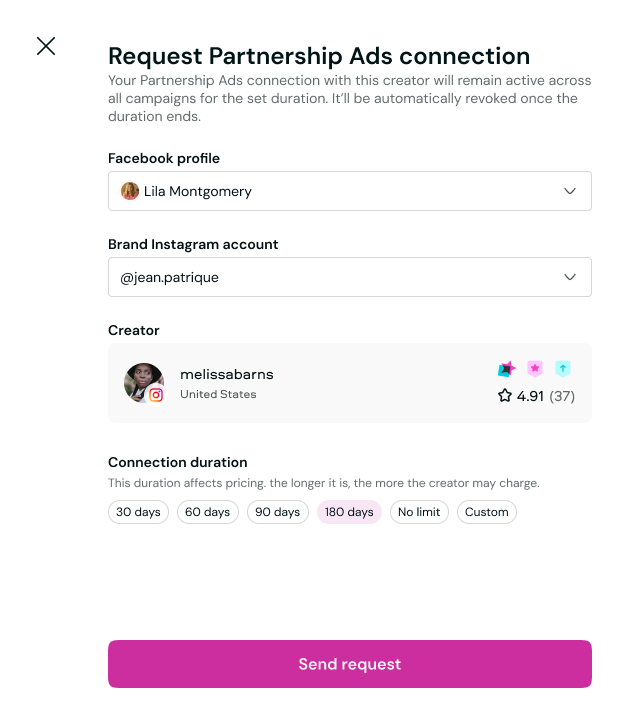Click melissabarns' profile photo
The width and height of the screenshot is (624, 720).
[x=141, y=380]
